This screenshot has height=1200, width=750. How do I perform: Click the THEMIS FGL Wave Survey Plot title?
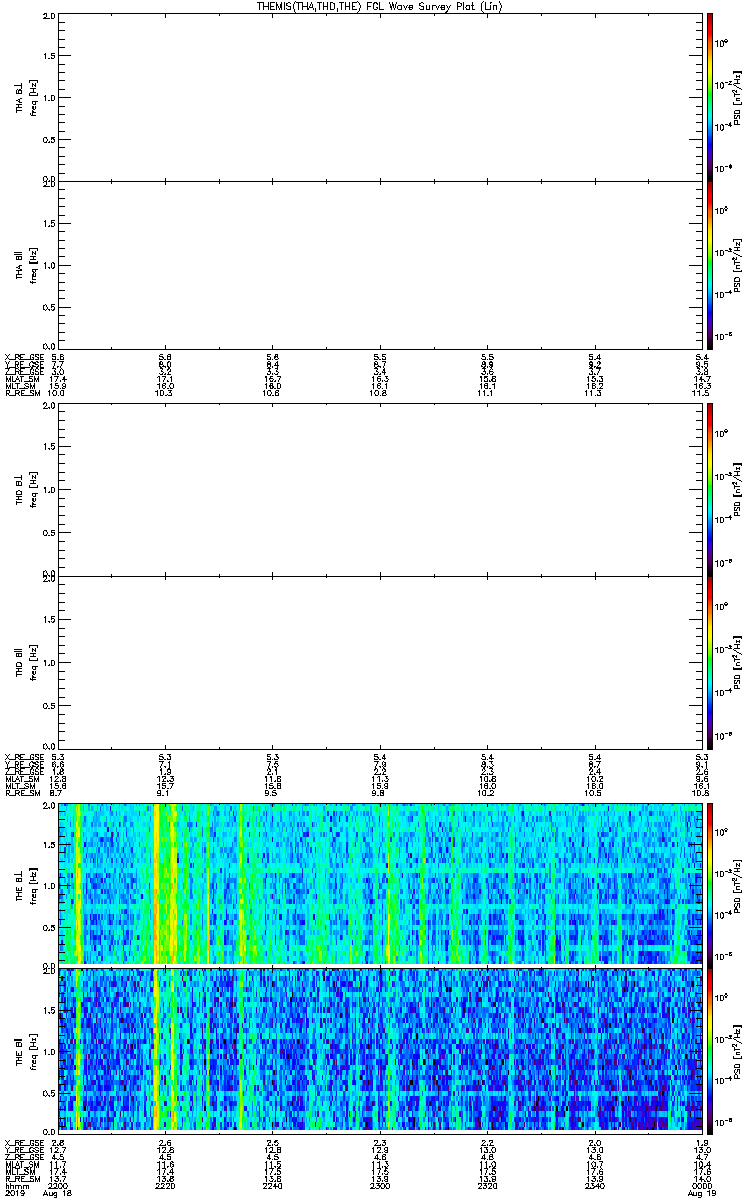click(378, 6)
